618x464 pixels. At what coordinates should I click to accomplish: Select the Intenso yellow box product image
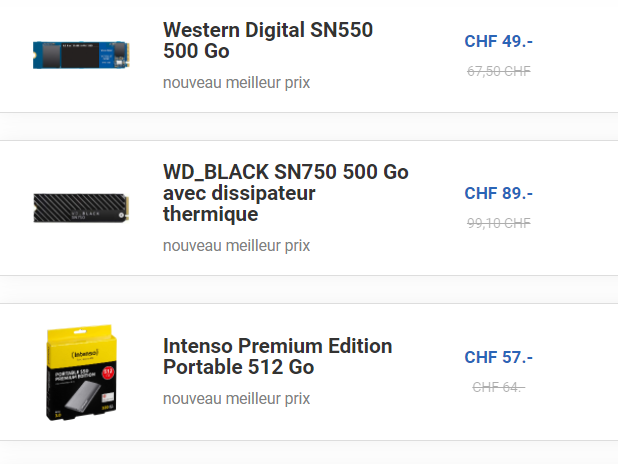click(79, 372)
